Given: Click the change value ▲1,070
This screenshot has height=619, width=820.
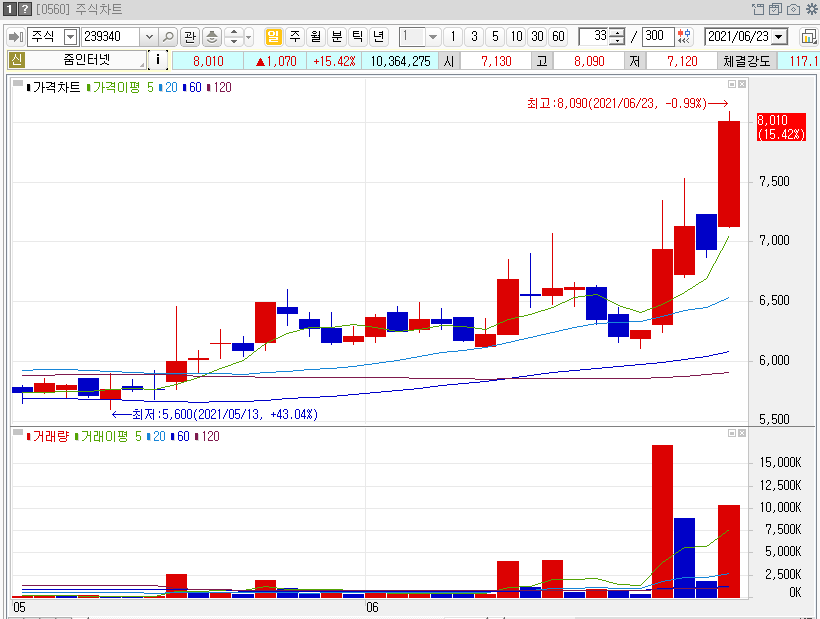Looking at the screenshot, I should (276, 61).
